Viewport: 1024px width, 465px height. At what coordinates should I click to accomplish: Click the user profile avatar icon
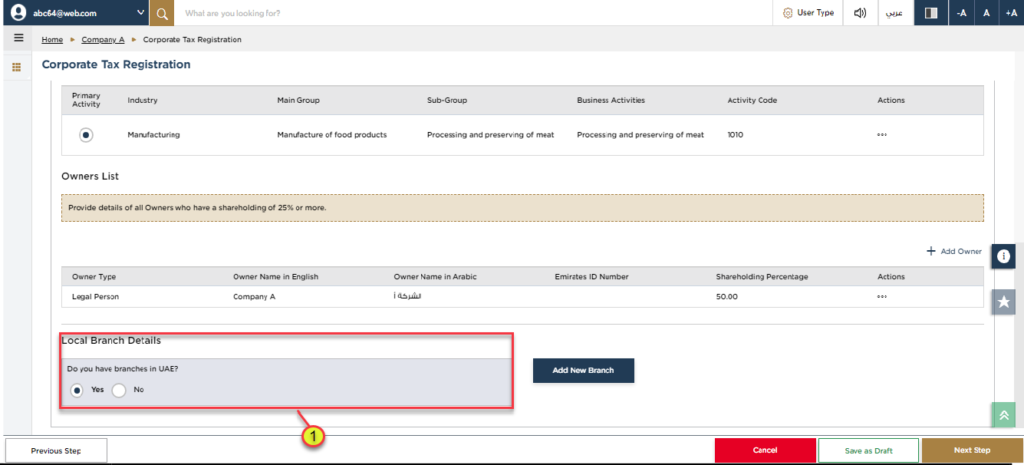tap(19, 12)
